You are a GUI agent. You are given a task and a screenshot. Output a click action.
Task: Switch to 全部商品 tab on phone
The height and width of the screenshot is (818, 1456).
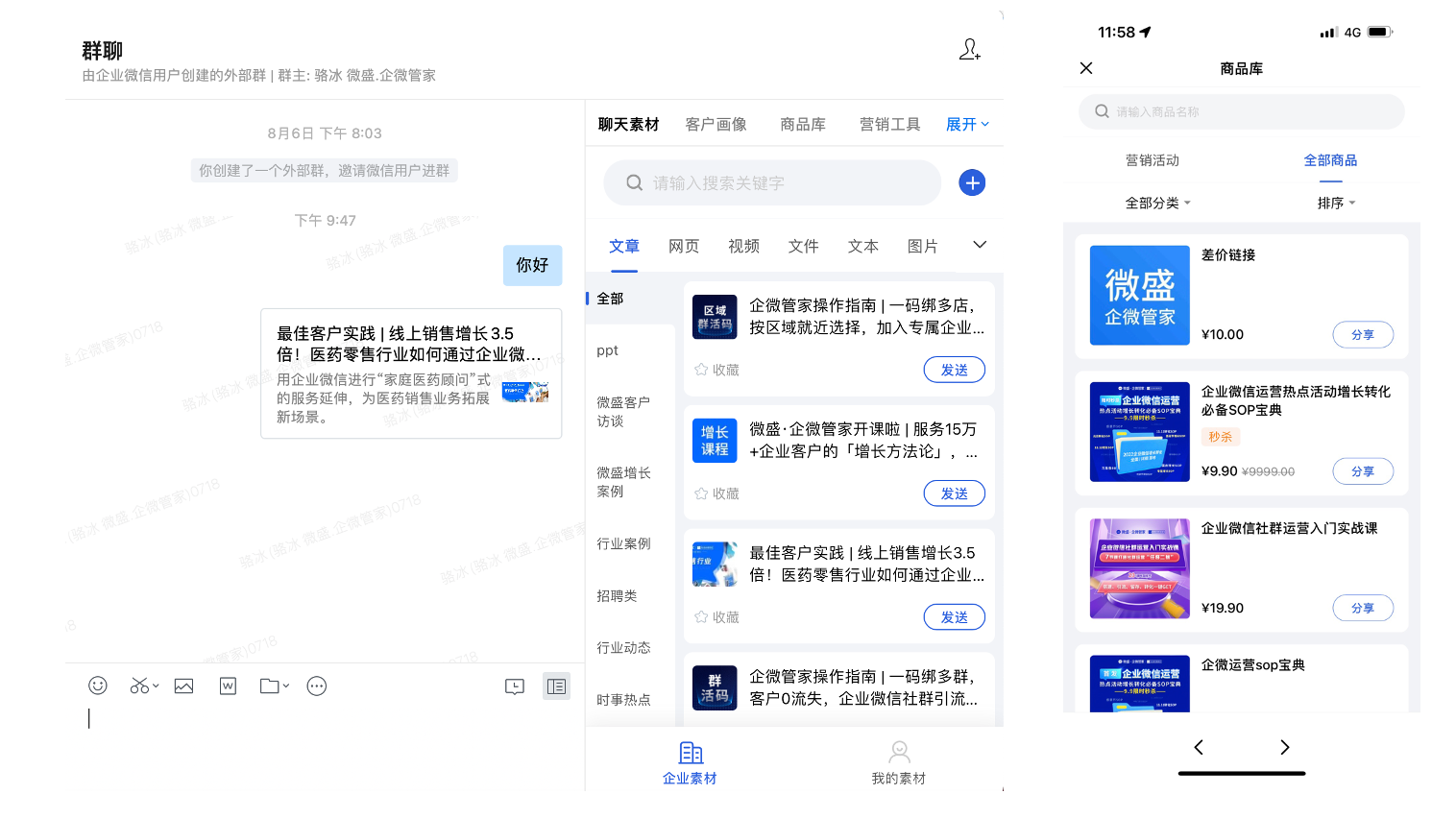point(1330,160)
